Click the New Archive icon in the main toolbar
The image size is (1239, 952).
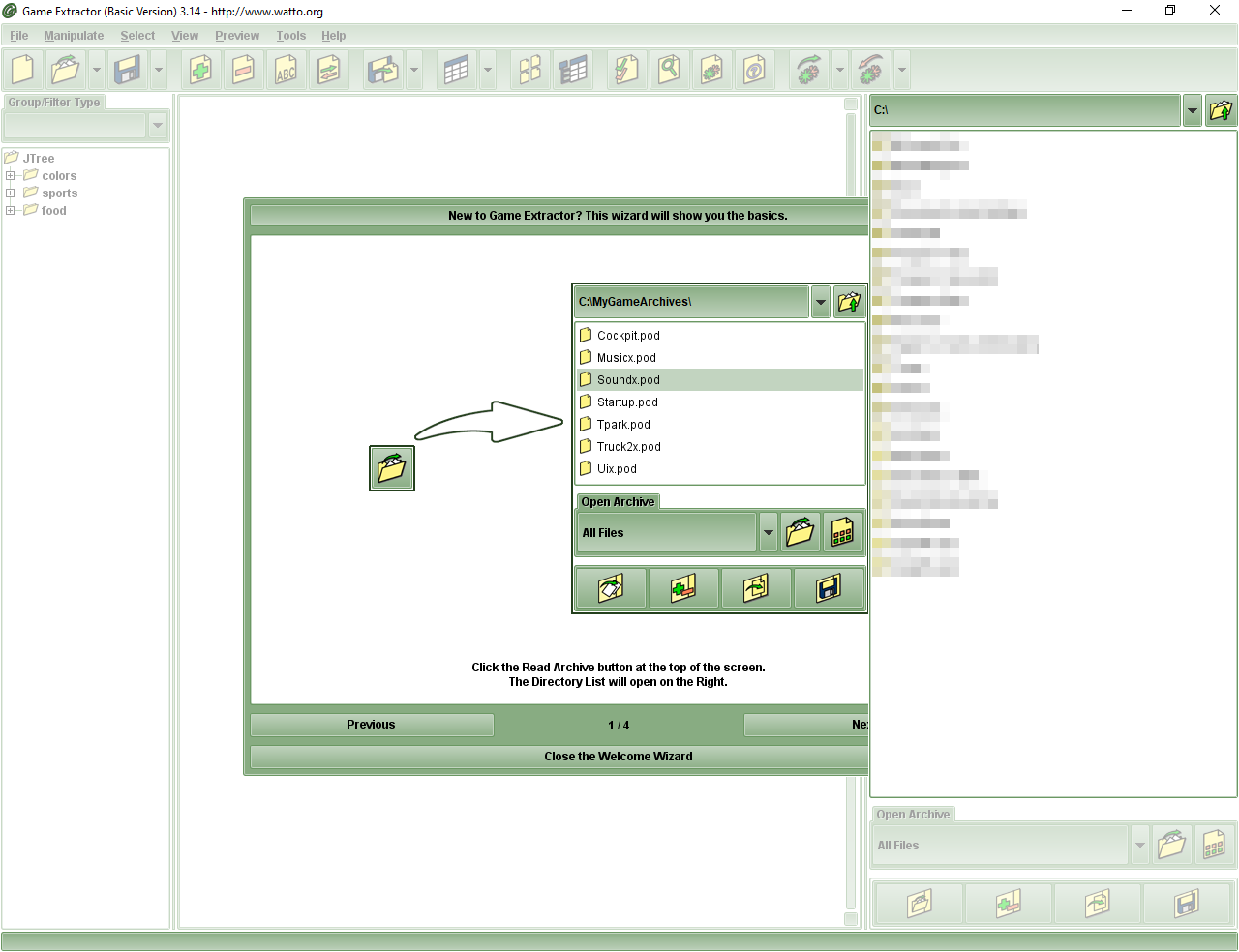23,70
